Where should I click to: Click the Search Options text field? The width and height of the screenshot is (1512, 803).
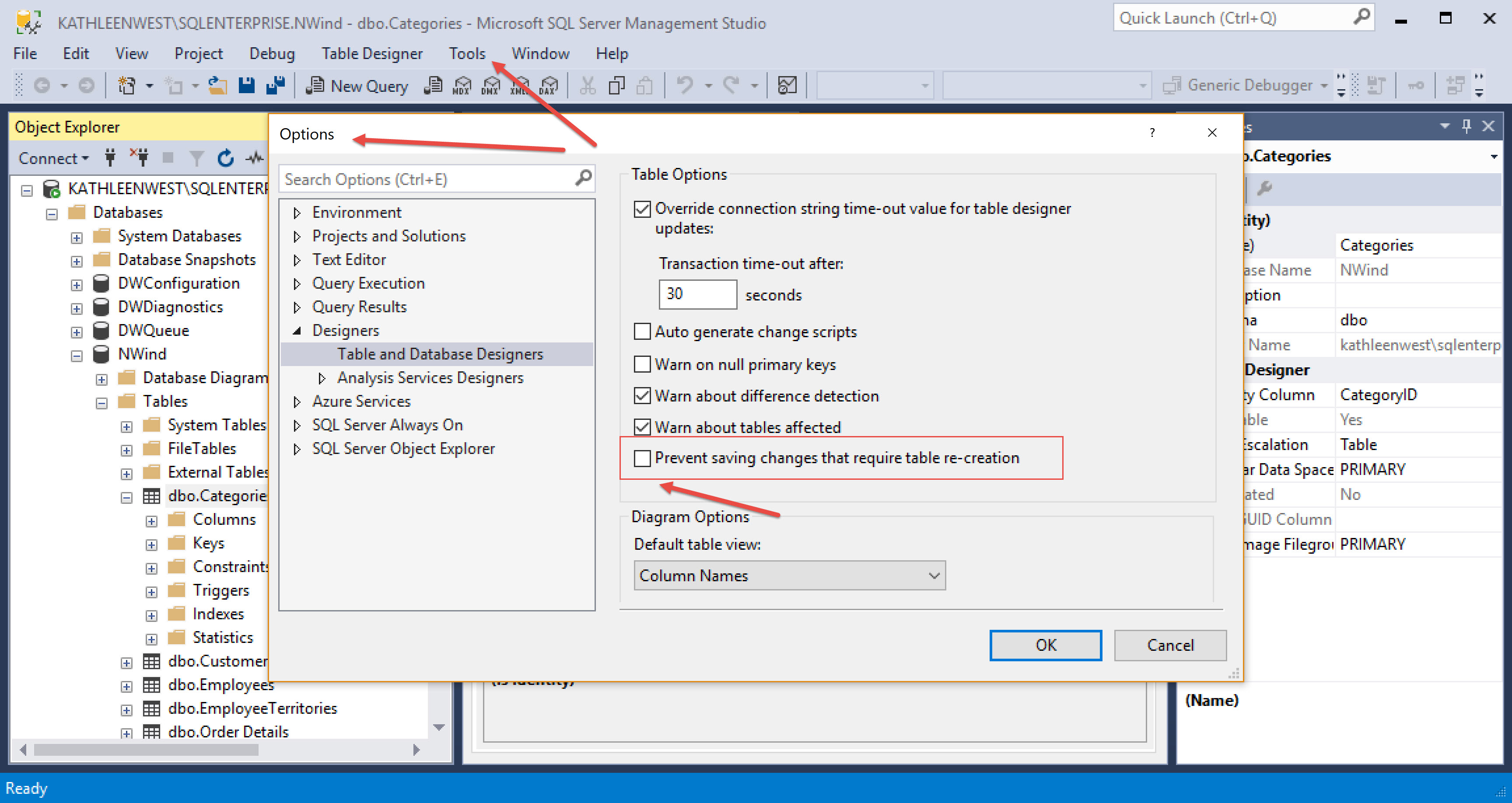pos(436,179)
